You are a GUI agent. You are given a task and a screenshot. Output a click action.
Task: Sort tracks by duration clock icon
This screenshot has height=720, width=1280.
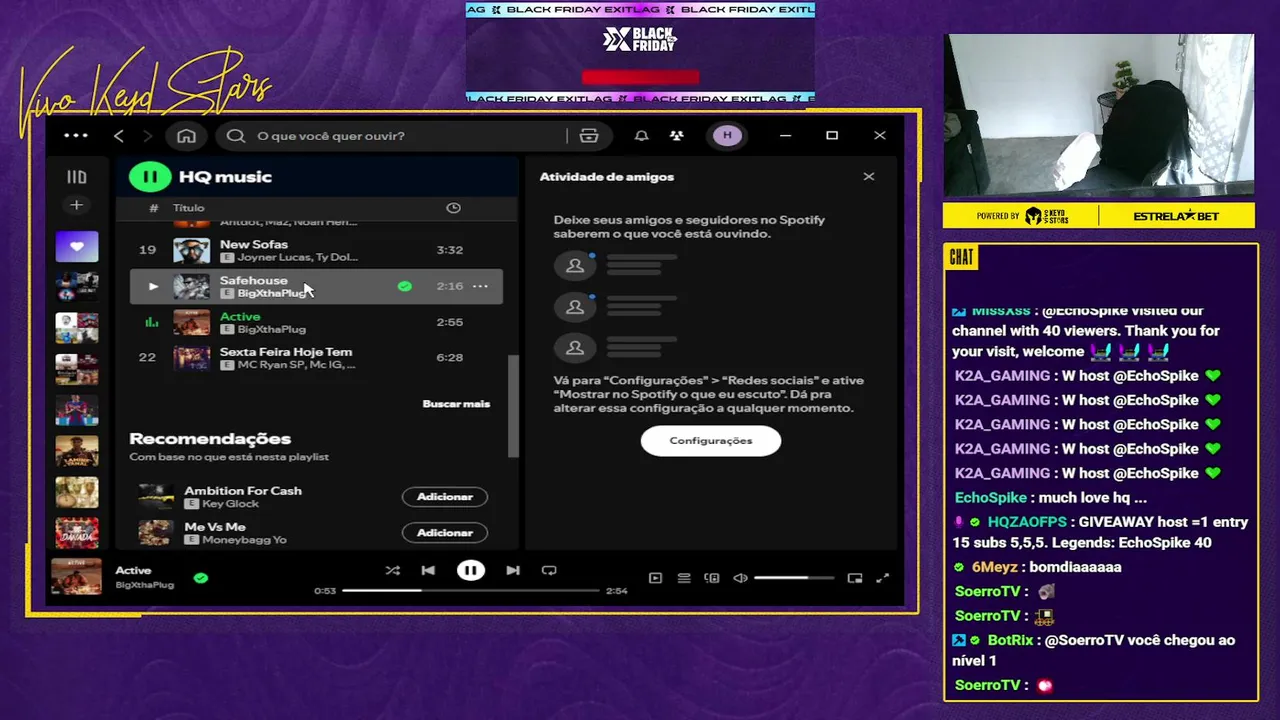click(x=453, y=208)
